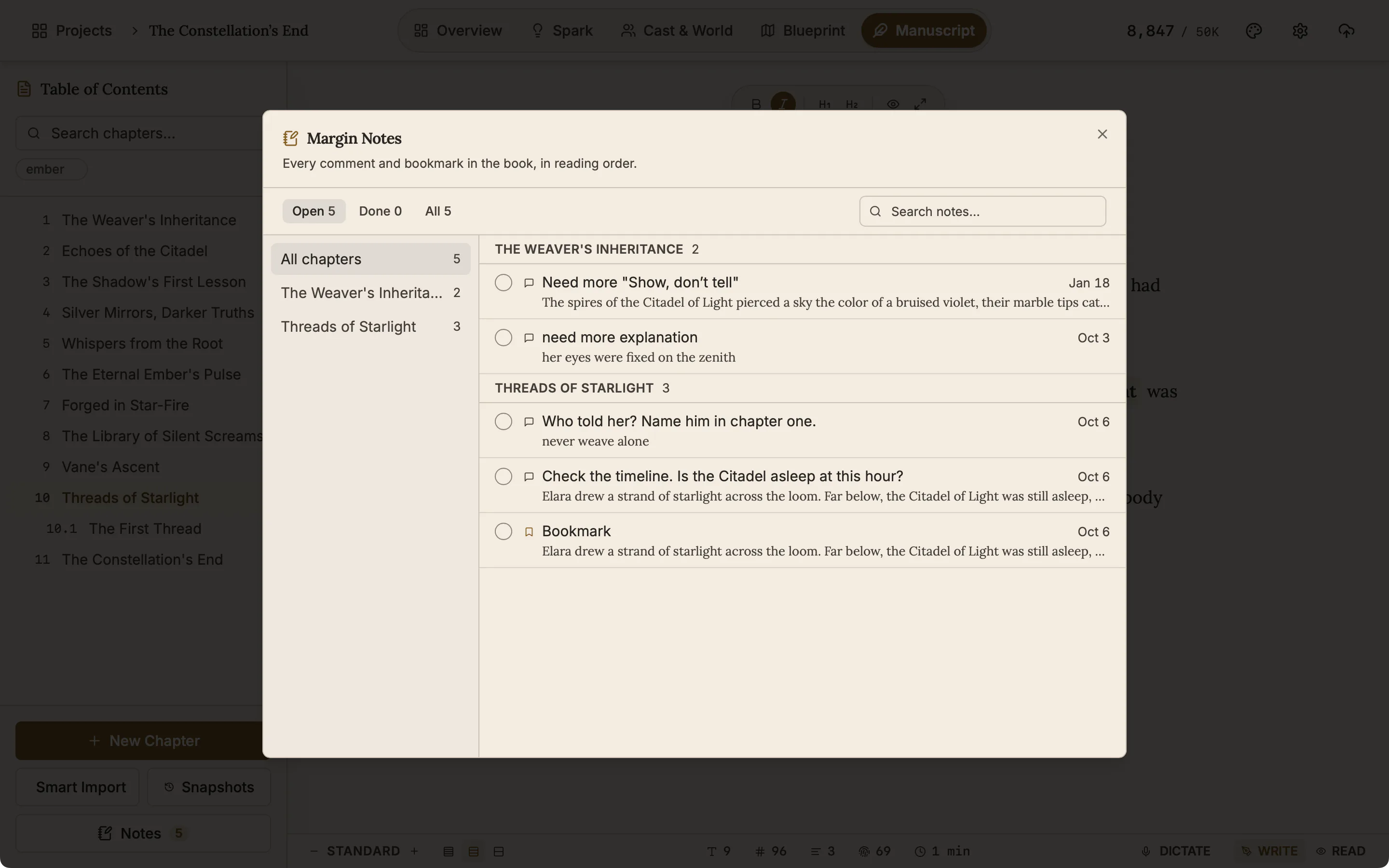Click the Margin Notes title icon
Viewport: 1389px width, 868px height.
pos(290,138)
